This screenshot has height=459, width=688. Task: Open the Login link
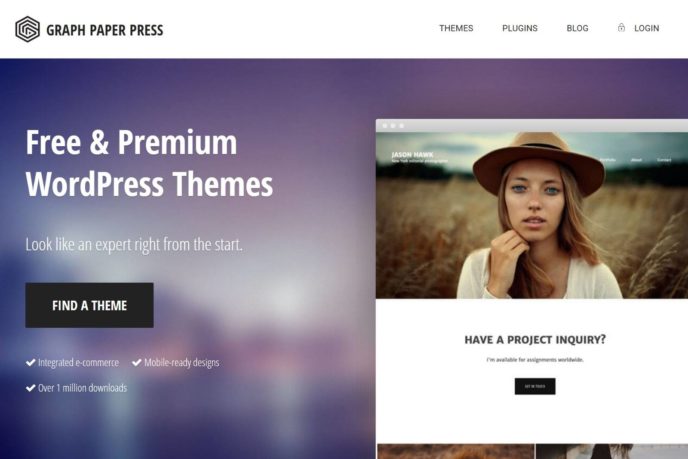pos(646,28)
